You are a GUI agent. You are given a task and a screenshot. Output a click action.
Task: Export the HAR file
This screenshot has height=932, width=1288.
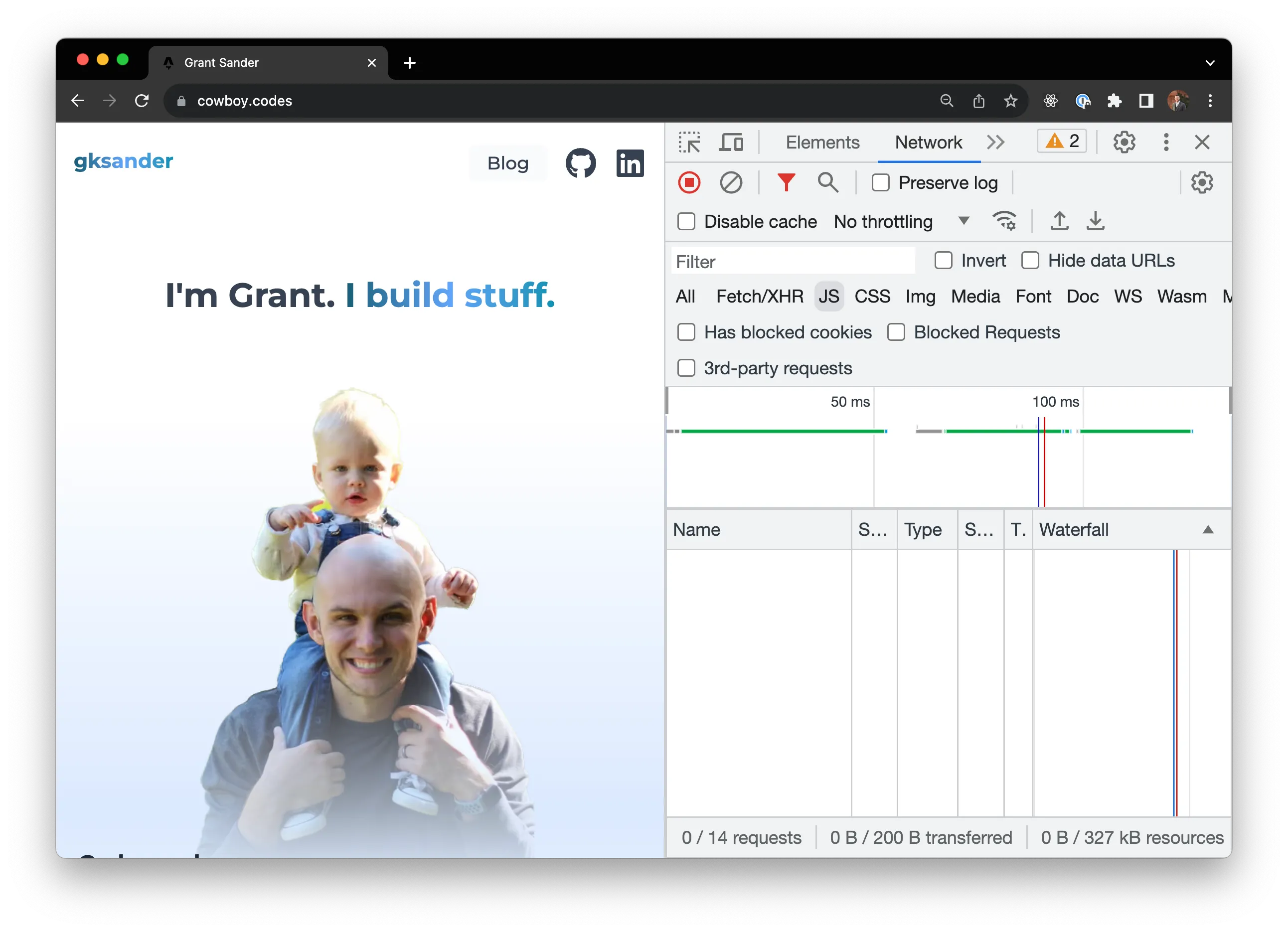pos(1095,220)
